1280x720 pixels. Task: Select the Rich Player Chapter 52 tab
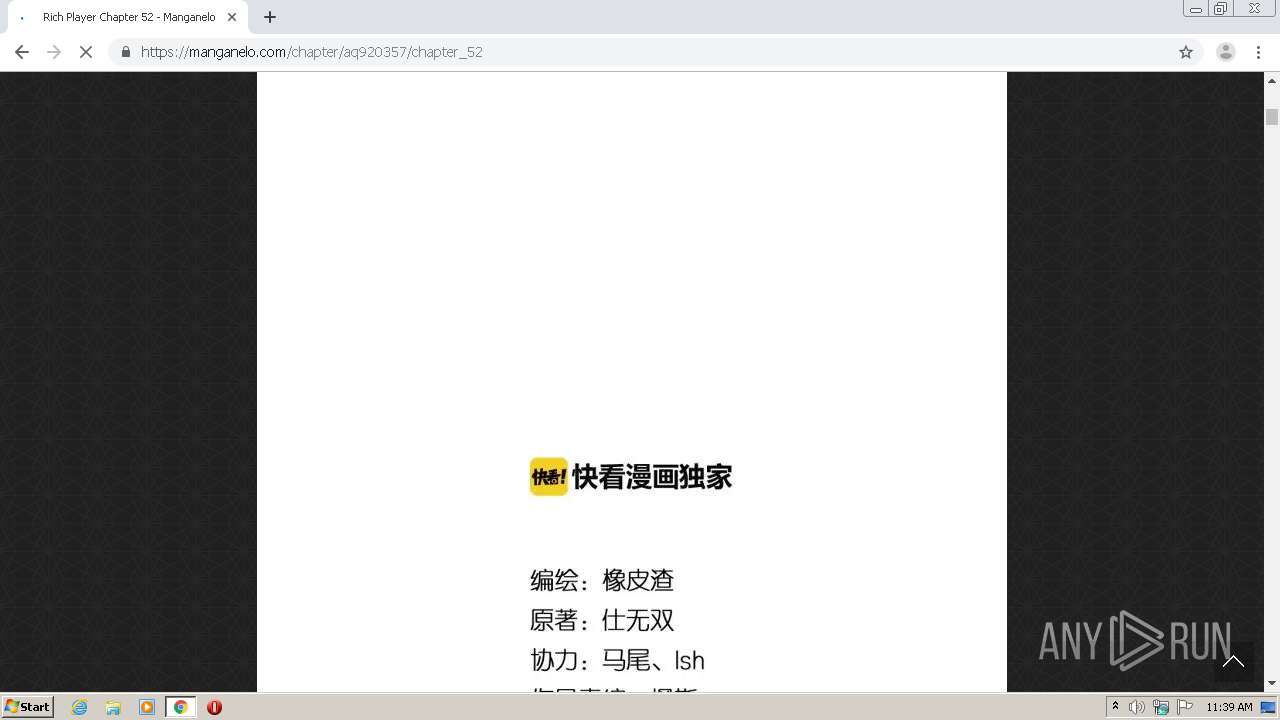pos(127,17)
